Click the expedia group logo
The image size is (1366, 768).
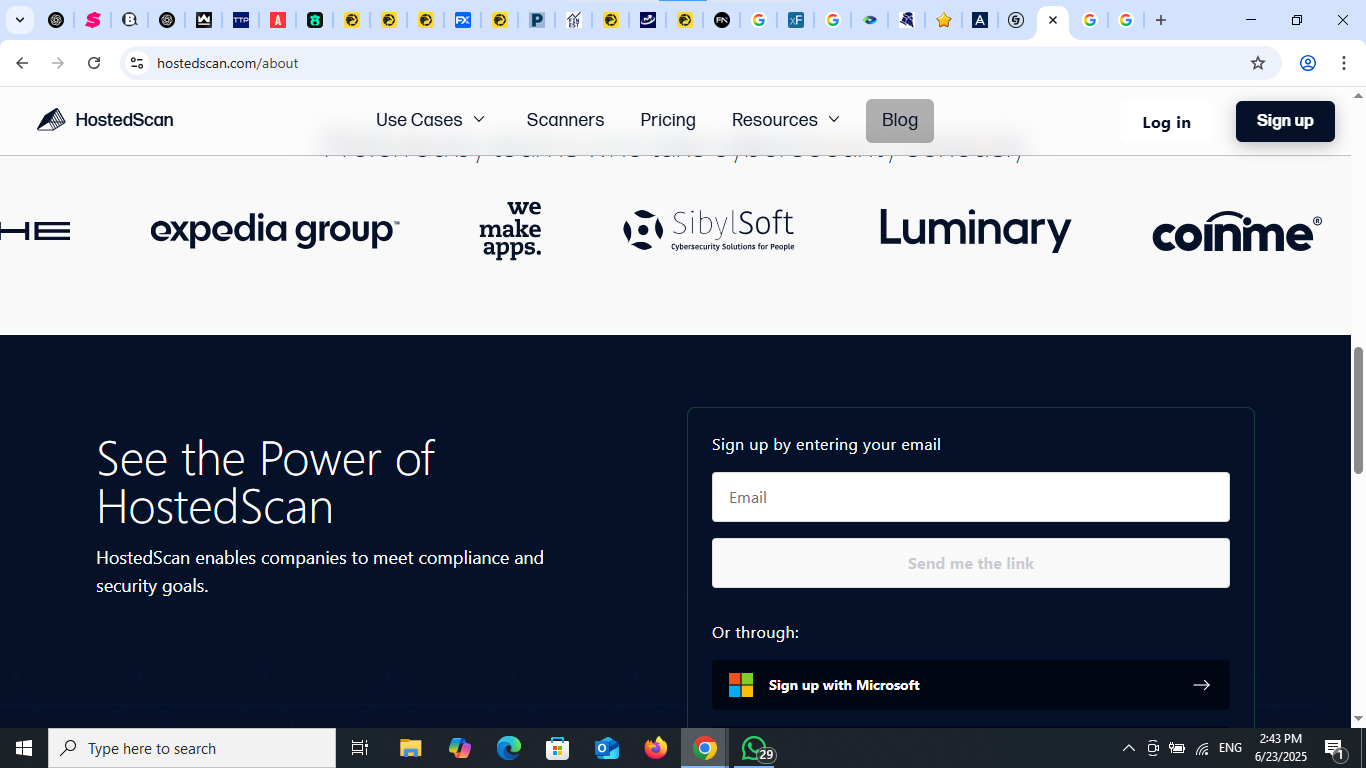pos(275,231)
